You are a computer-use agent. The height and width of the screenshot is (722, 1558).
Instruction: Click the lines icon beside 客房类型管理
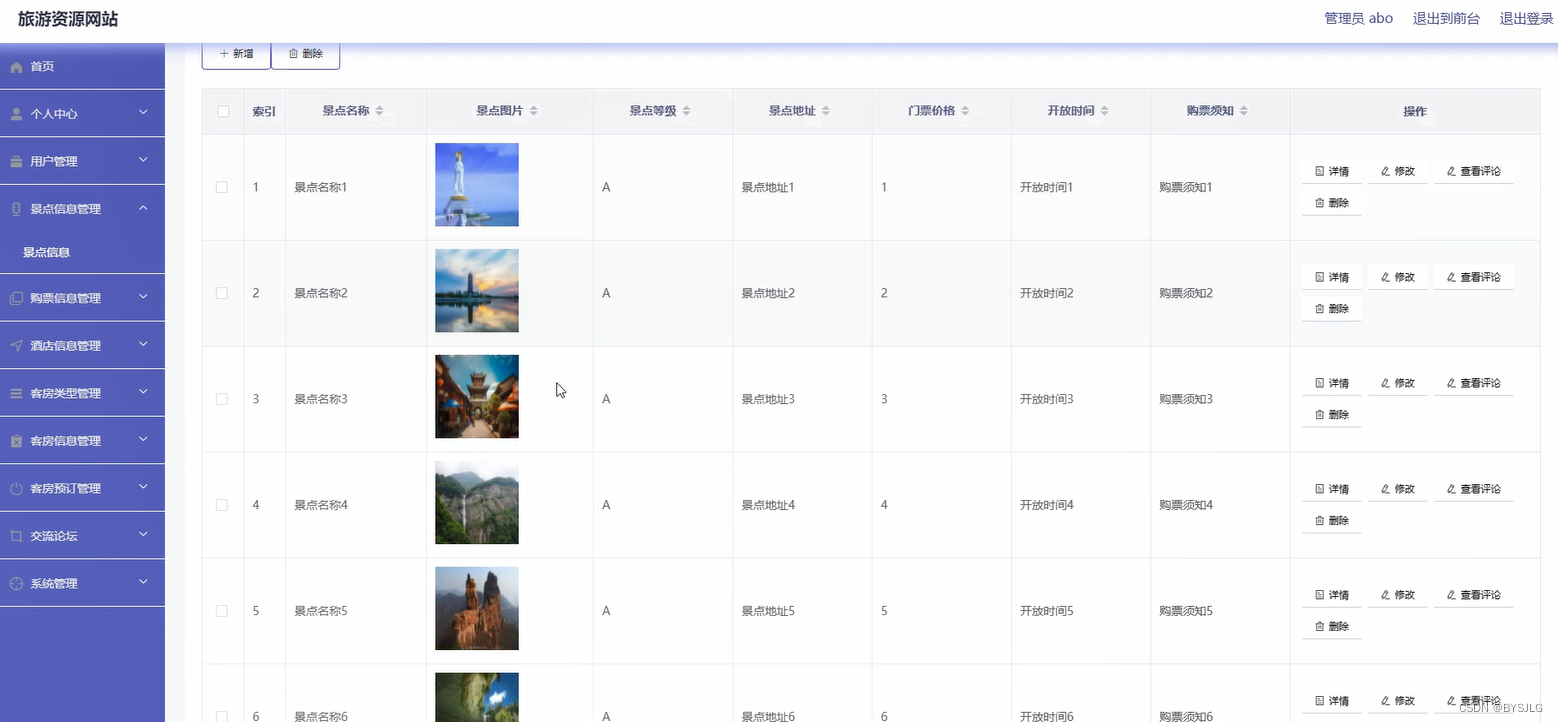pos(16,393)
